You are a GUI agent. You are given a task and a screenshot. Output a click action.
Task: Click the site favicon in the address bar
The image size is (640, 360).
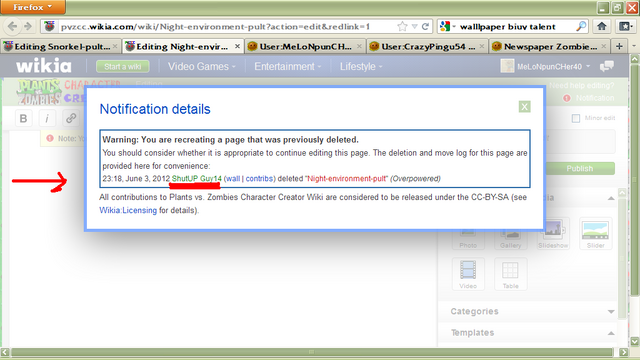click(49, 27)
